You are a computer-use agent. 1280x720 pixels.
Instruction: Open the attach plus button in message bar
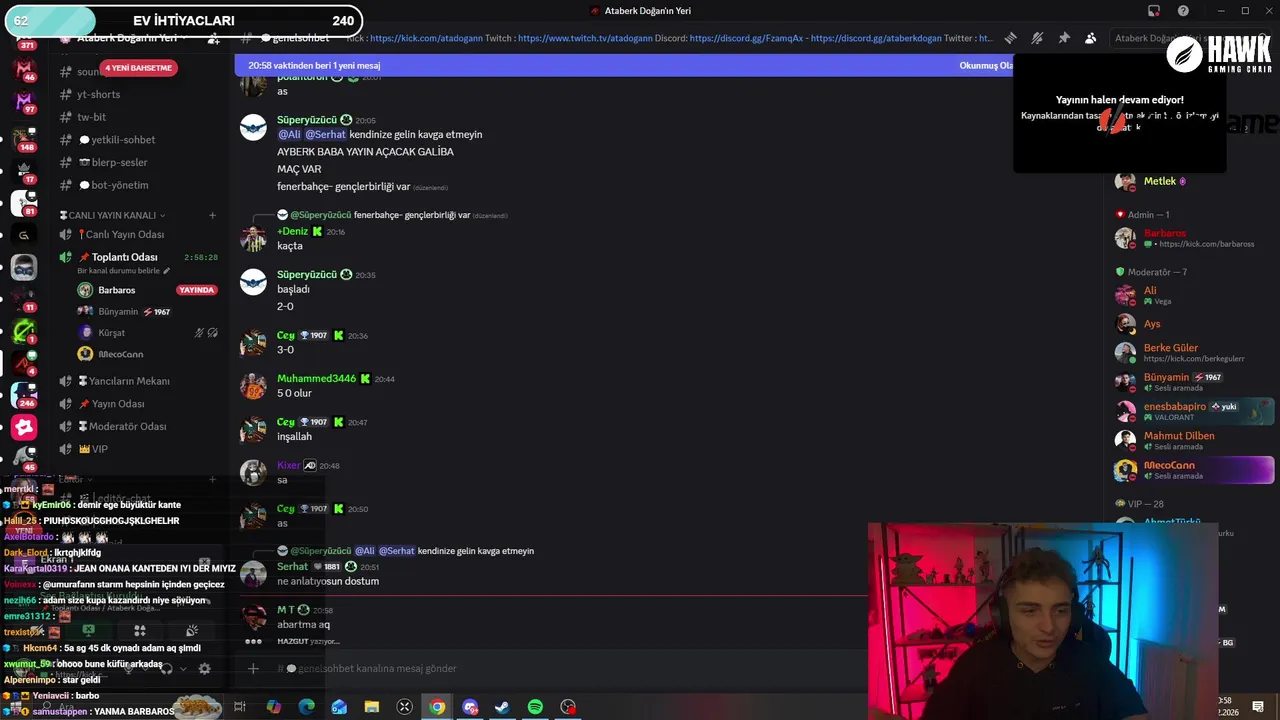pos(253,668)
